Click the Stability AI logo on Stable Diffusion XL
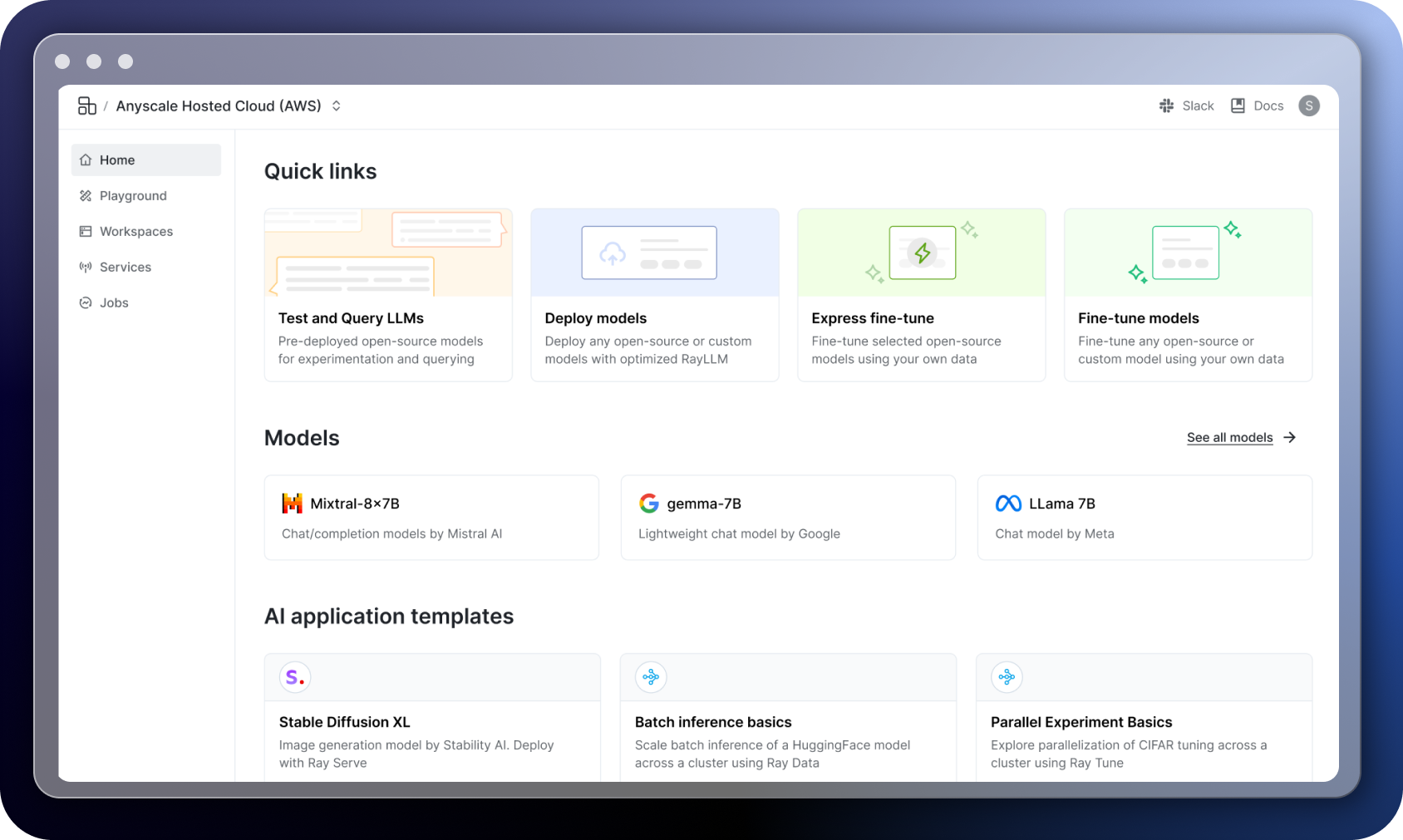Image resolution: width=1403 pixels, height=840 pixels. 295,677
